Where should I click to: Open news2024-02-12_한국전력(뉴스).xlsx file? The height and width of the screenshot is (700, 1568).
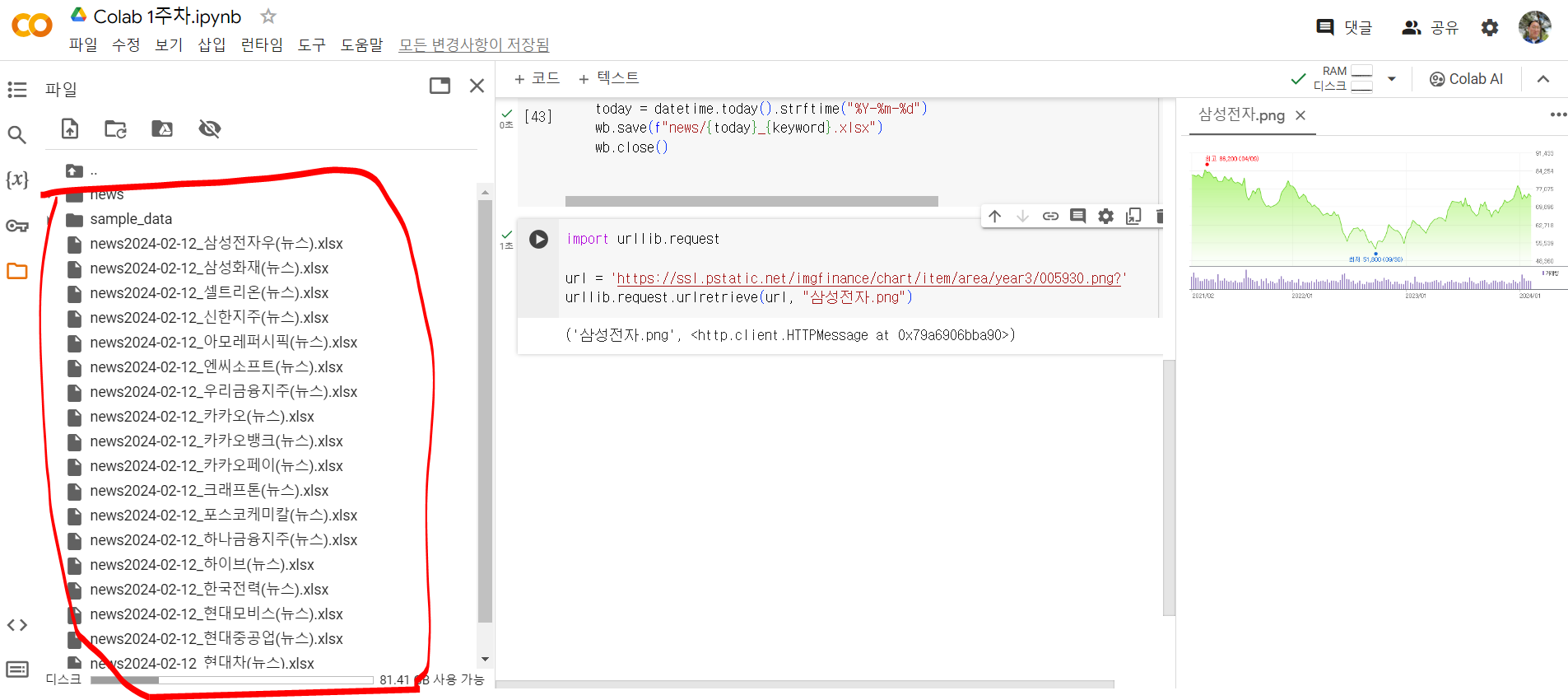[x=209, y=590]
